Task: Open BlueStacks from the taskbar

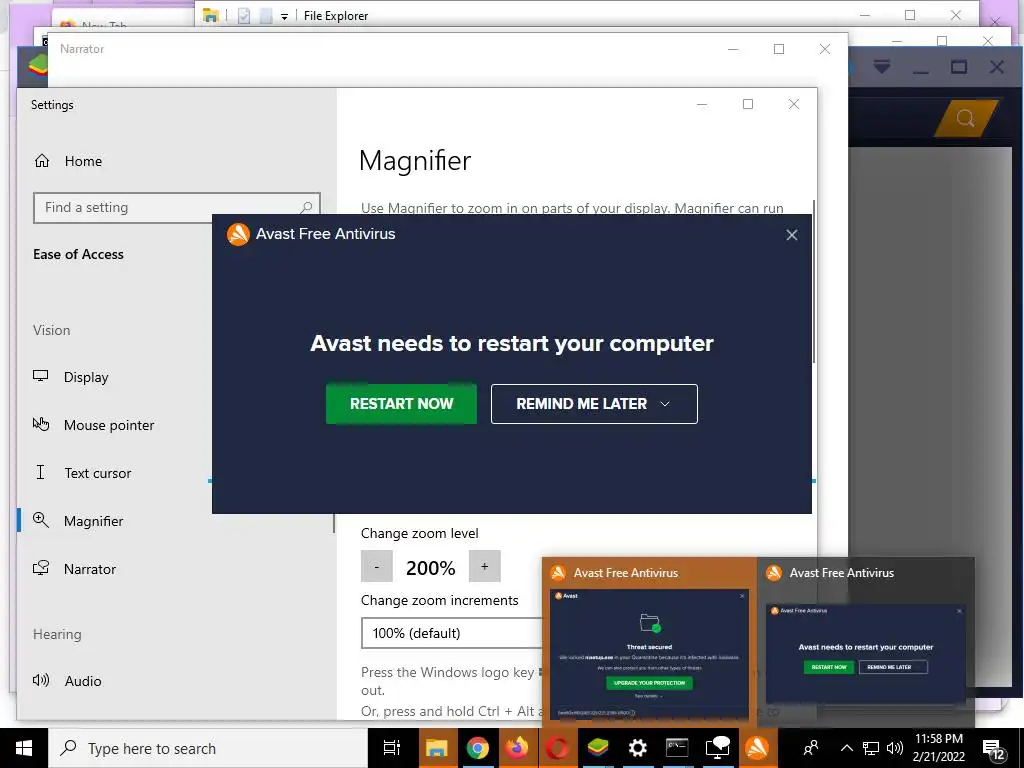Action: point(597,748)
